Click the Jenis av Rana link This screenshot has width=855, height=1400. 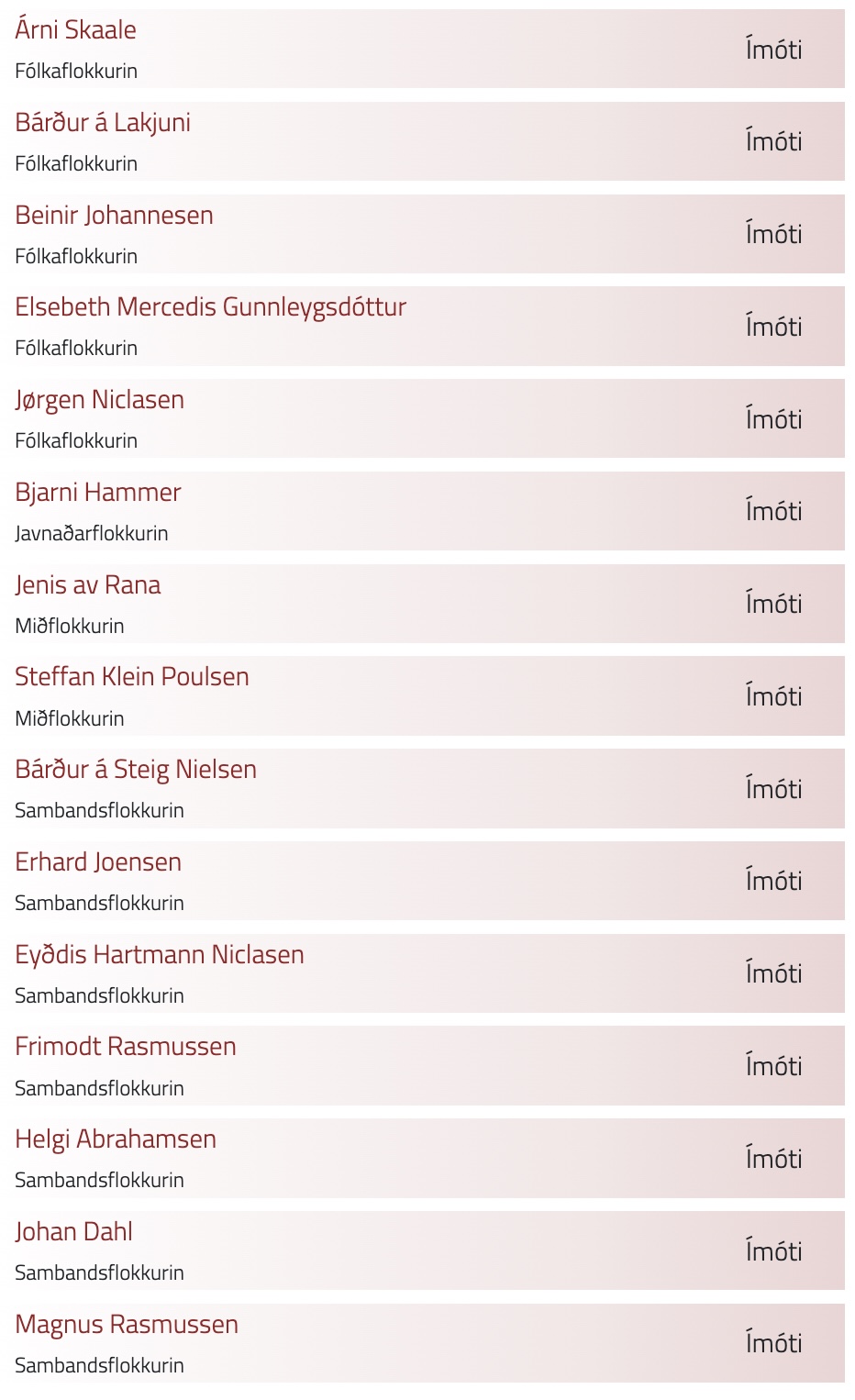tap(87, 585)
